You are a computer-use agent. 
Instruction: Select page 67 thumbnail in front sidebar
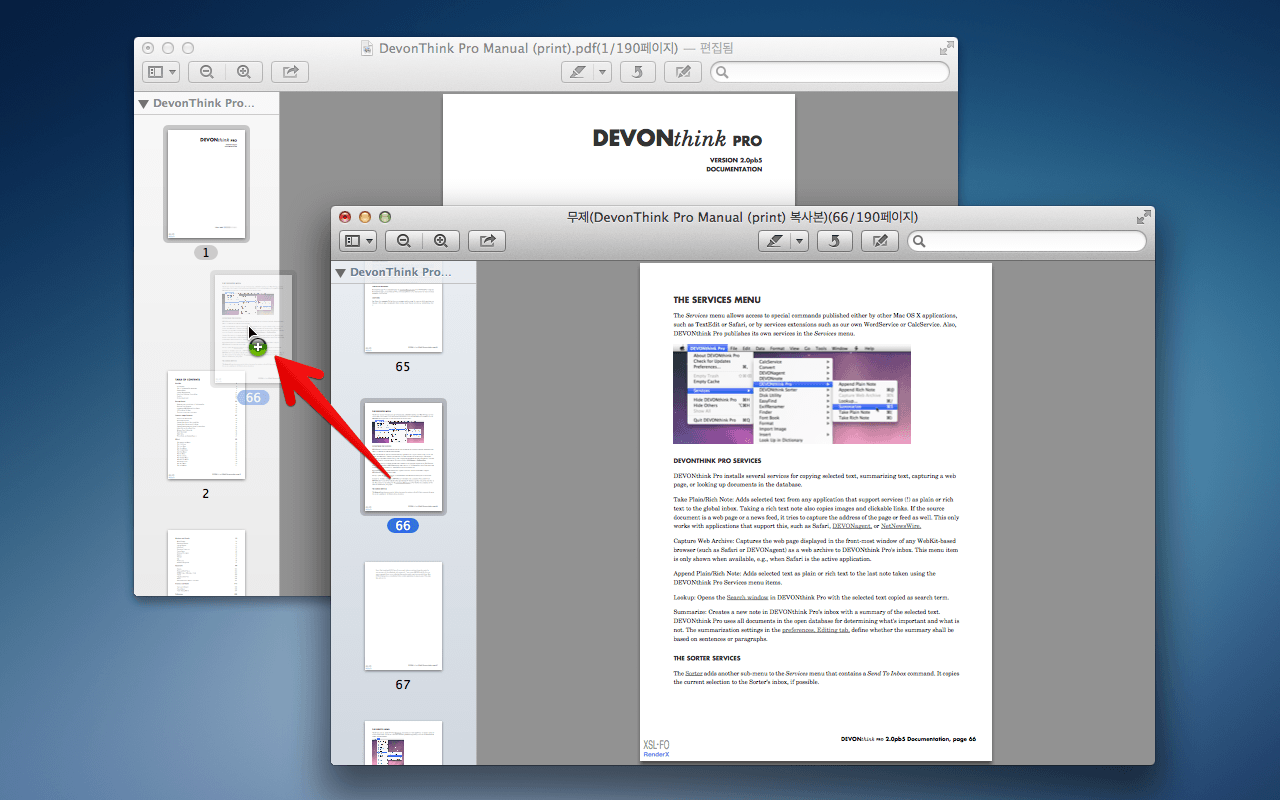pyautogui.click(x=403, y=616)
